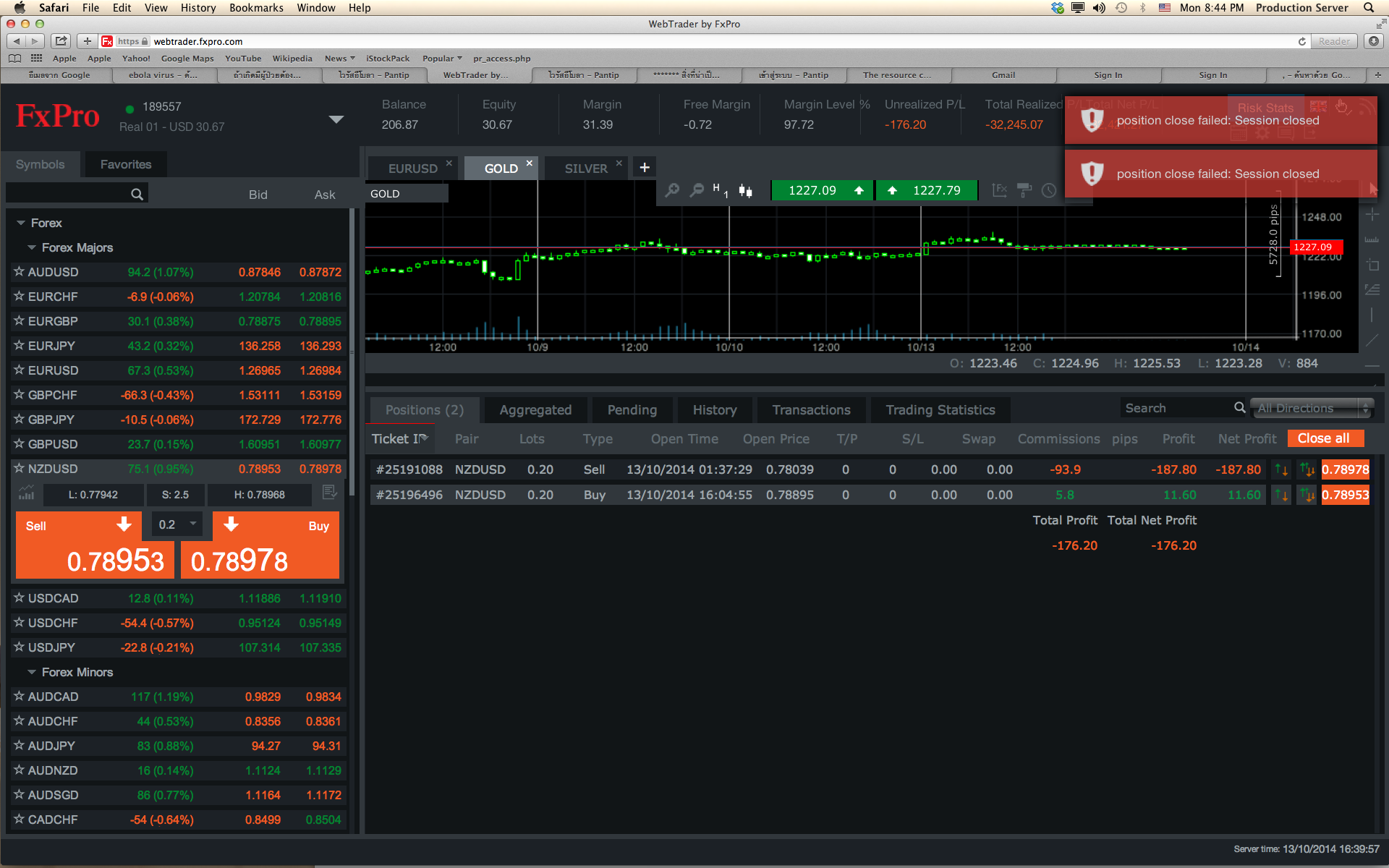Select the Fibonacci fan drawing tool
The image size is (1389, 868).
(x=1372, y=289)
